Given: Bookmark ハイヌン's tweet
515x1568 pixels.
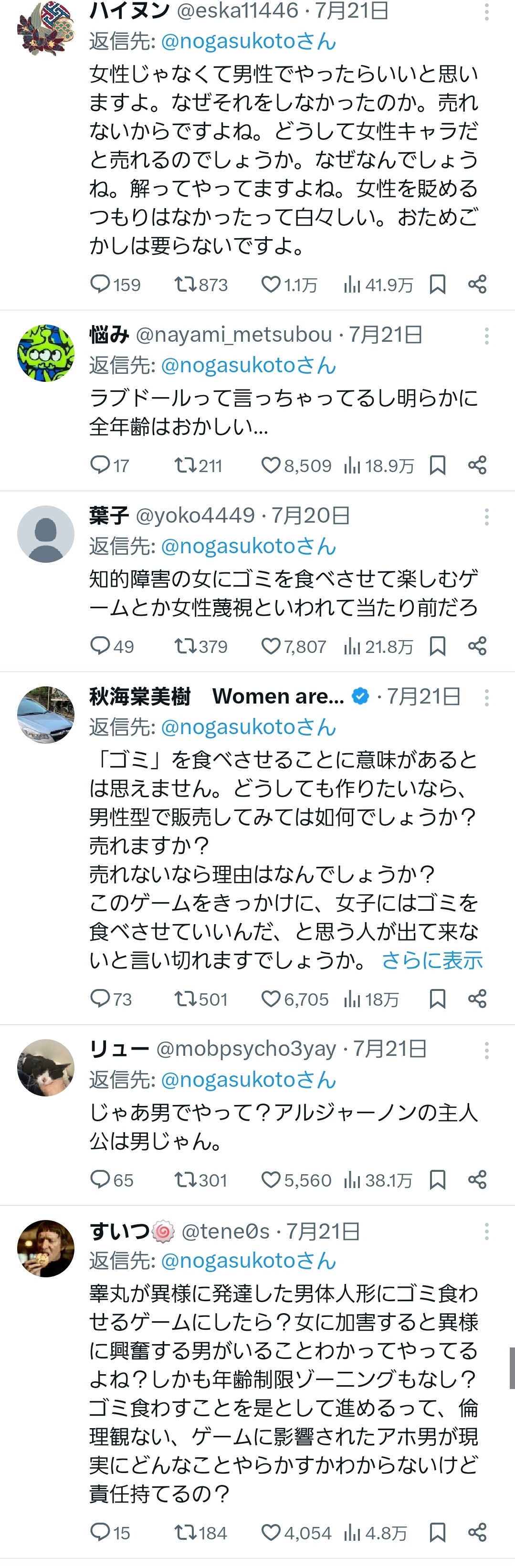Looking at the screenshot, I should (437, 284).
